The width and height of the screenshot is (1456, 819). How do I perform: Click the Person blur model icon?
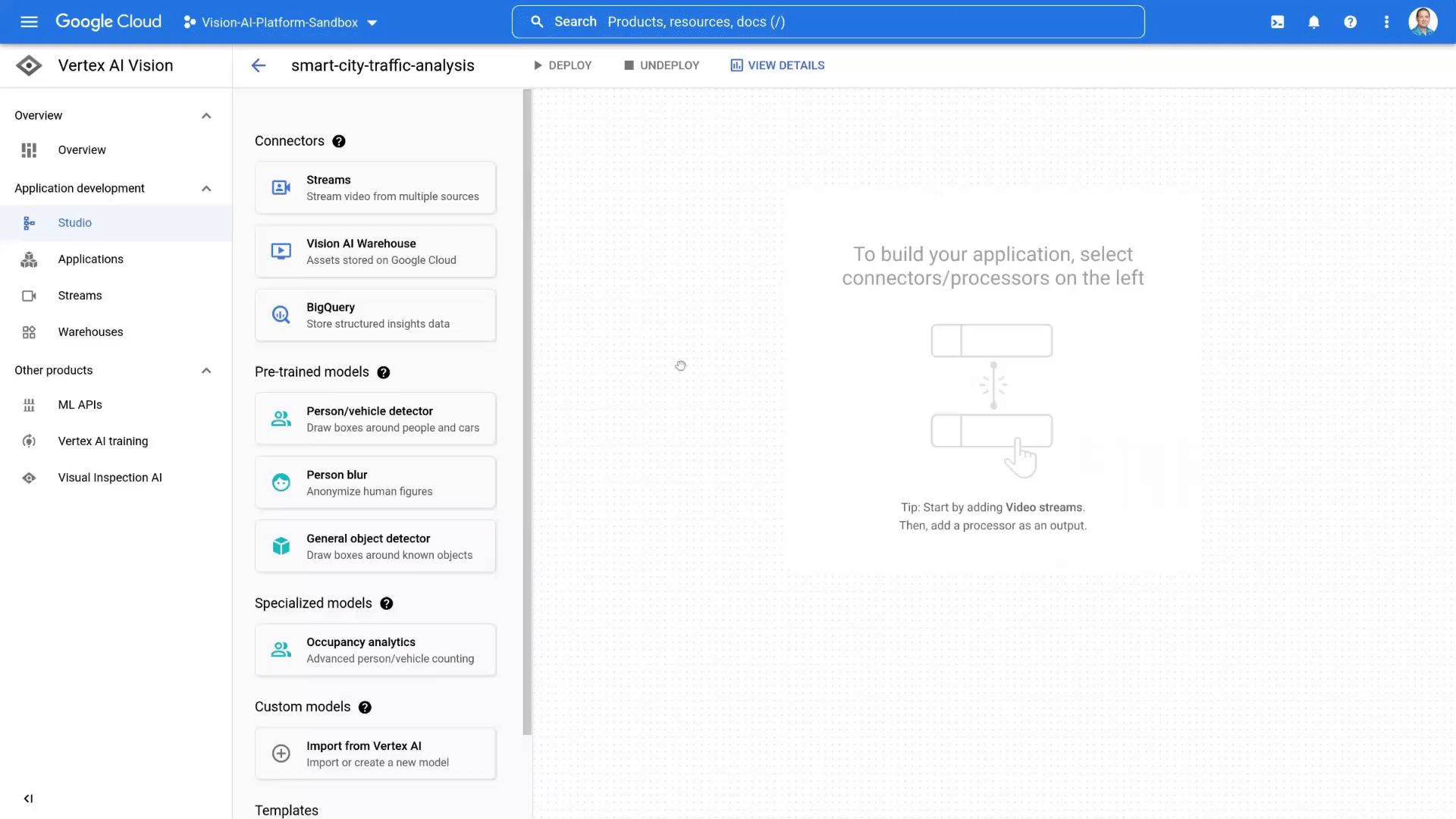coord(280,482)
